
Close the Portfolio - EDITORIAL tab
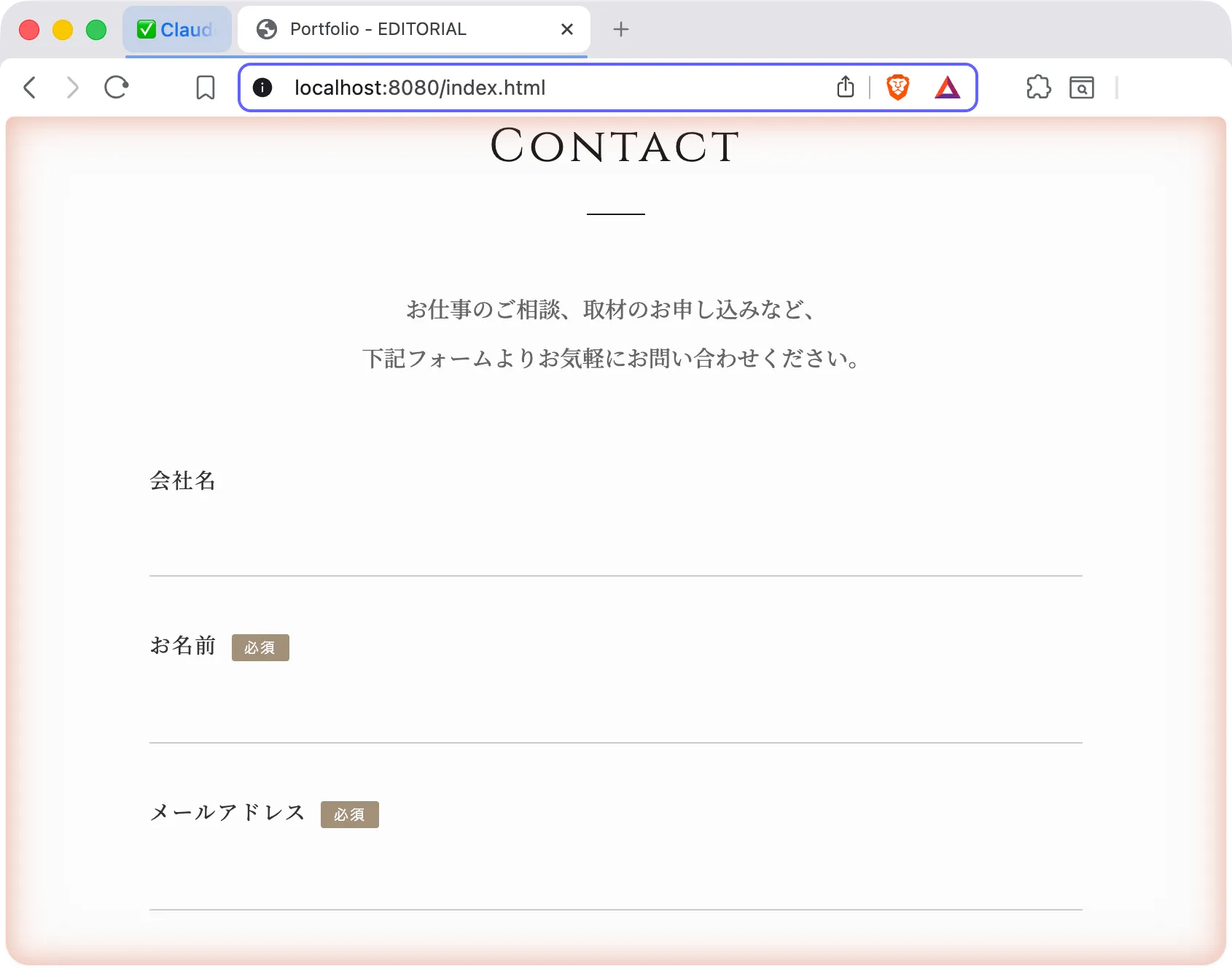click(567, 29)
